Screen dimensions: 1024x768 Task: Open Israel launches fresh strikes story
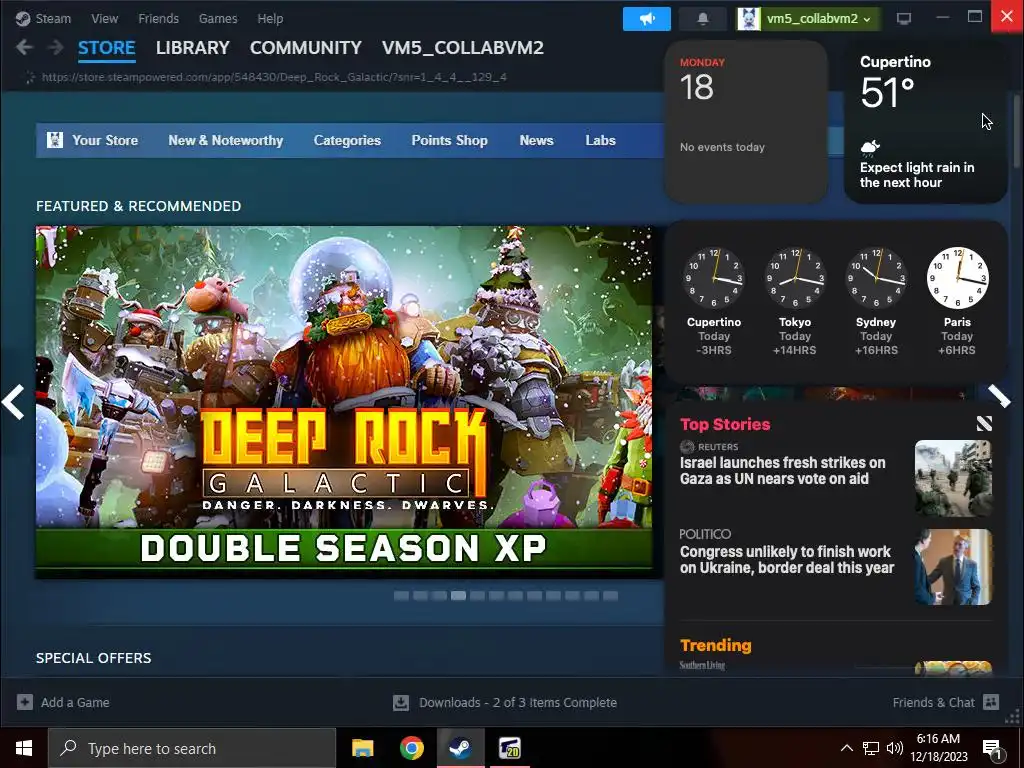(782, 470)
